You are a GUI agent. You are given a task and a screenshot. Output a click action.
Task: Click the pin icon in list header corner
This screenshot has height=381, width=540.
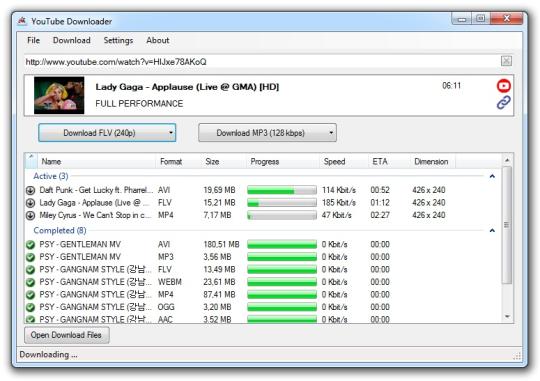31,157
